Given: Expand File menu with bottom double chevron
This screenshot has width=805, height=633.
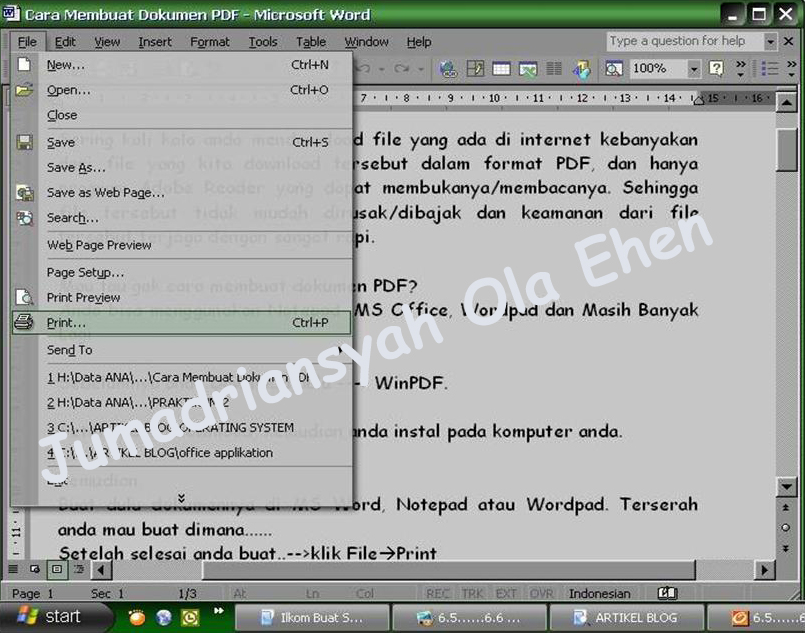Looking at the screenshot, I should (181, 498).
